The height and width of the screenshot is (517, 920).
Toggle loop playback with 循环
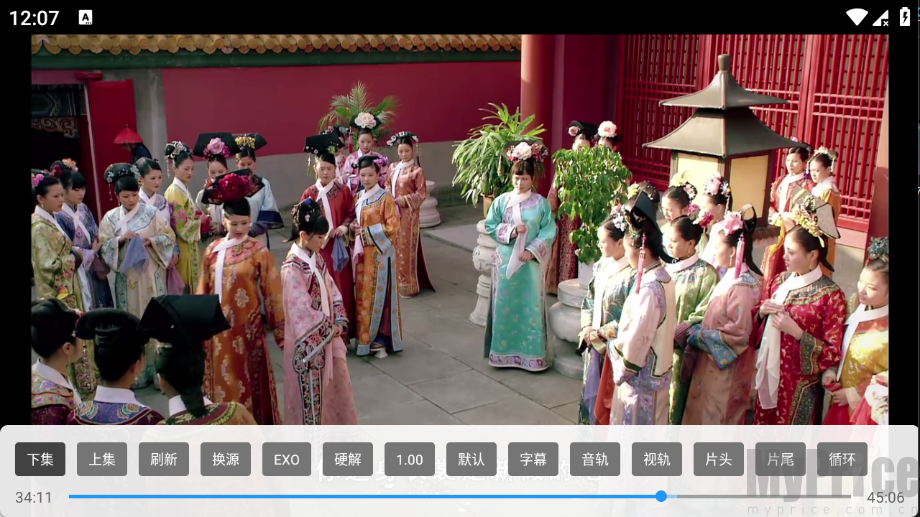(x=842, y=459)
